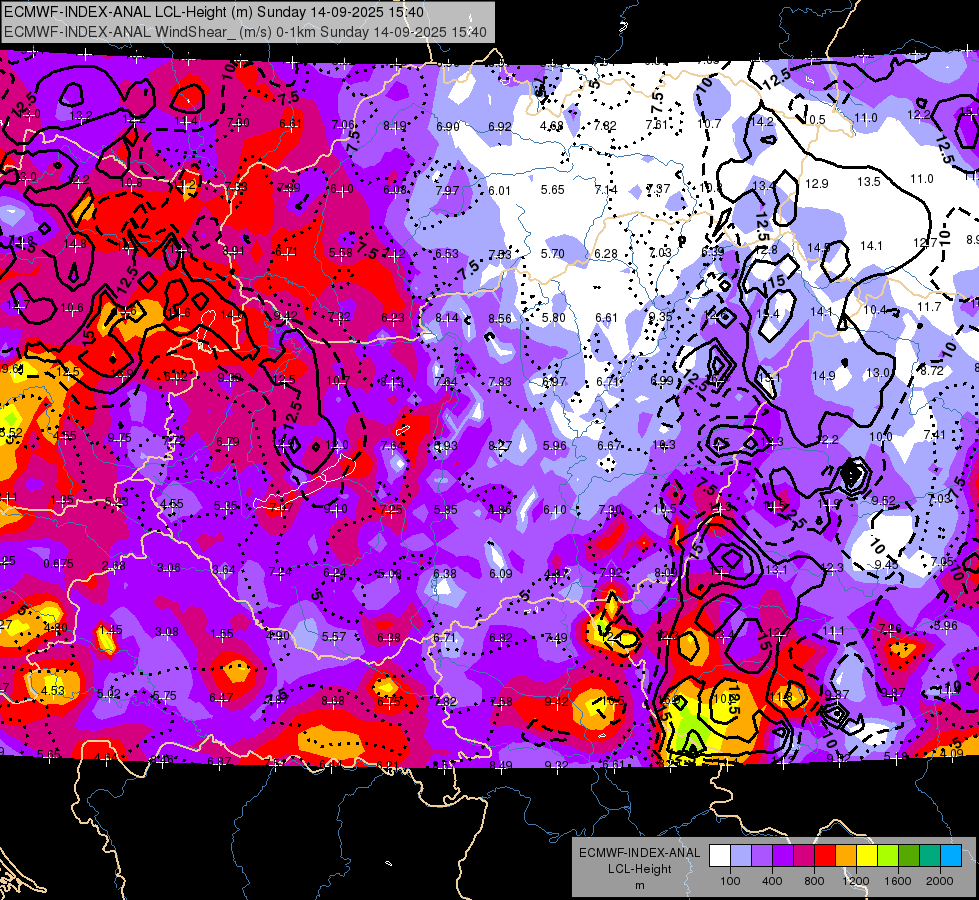Click the map value 2.68
This screenshot has height=900, width=979.
(x=114, y=565)
